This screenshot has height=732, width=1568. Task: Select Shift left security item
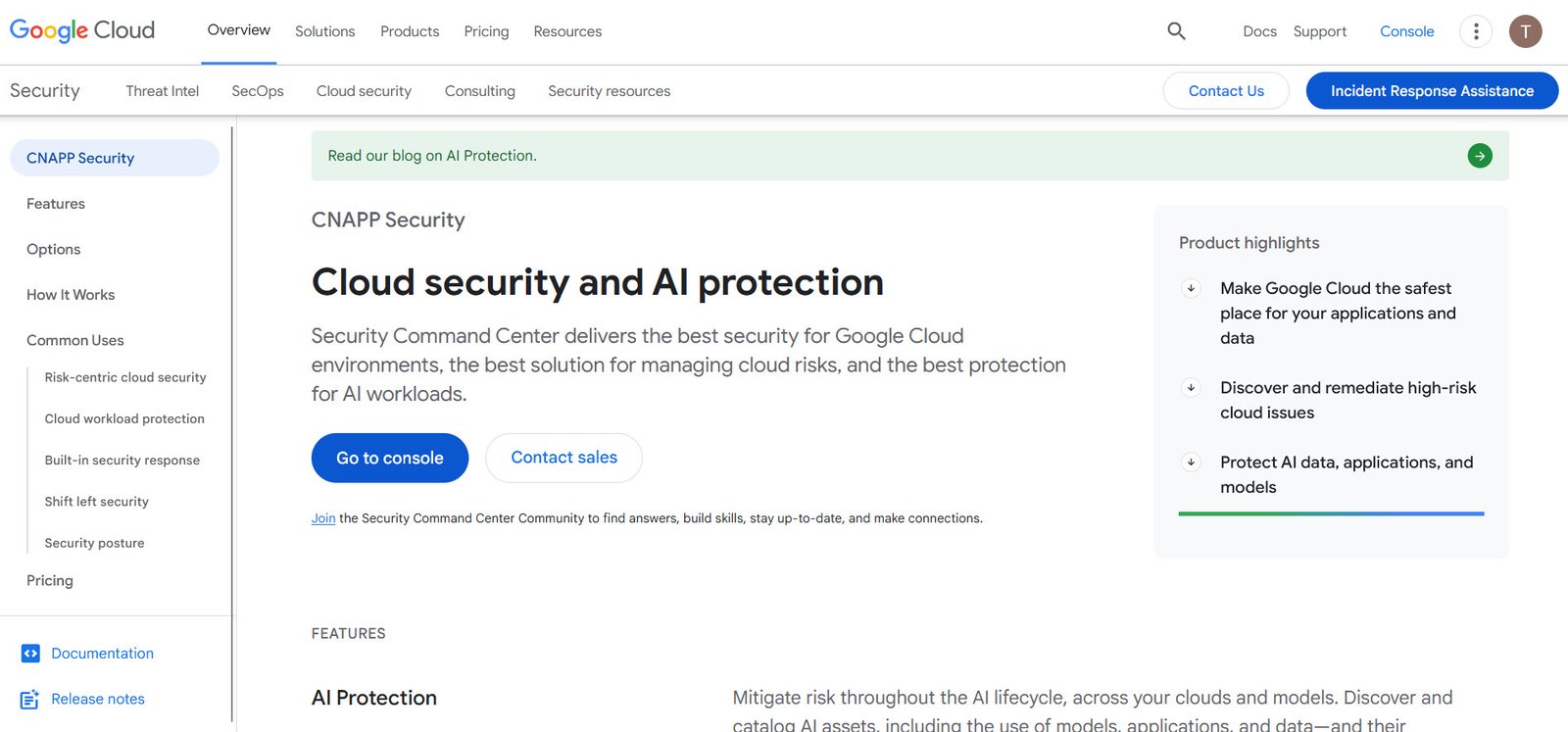coord(96,501)
